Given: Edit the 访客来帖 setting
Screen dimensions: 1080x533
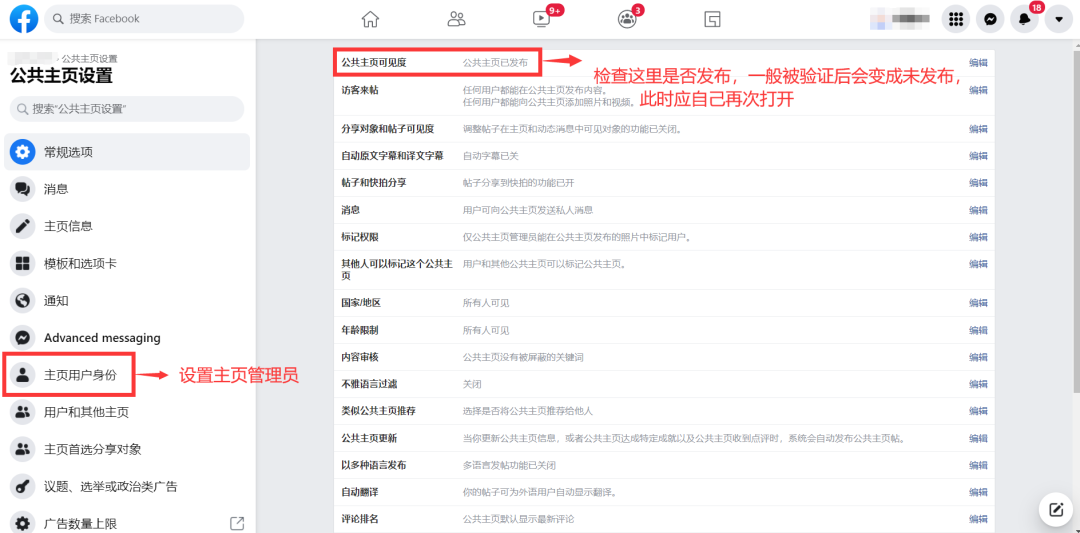Looking at the screenshot, I should [x=978, y=90].
